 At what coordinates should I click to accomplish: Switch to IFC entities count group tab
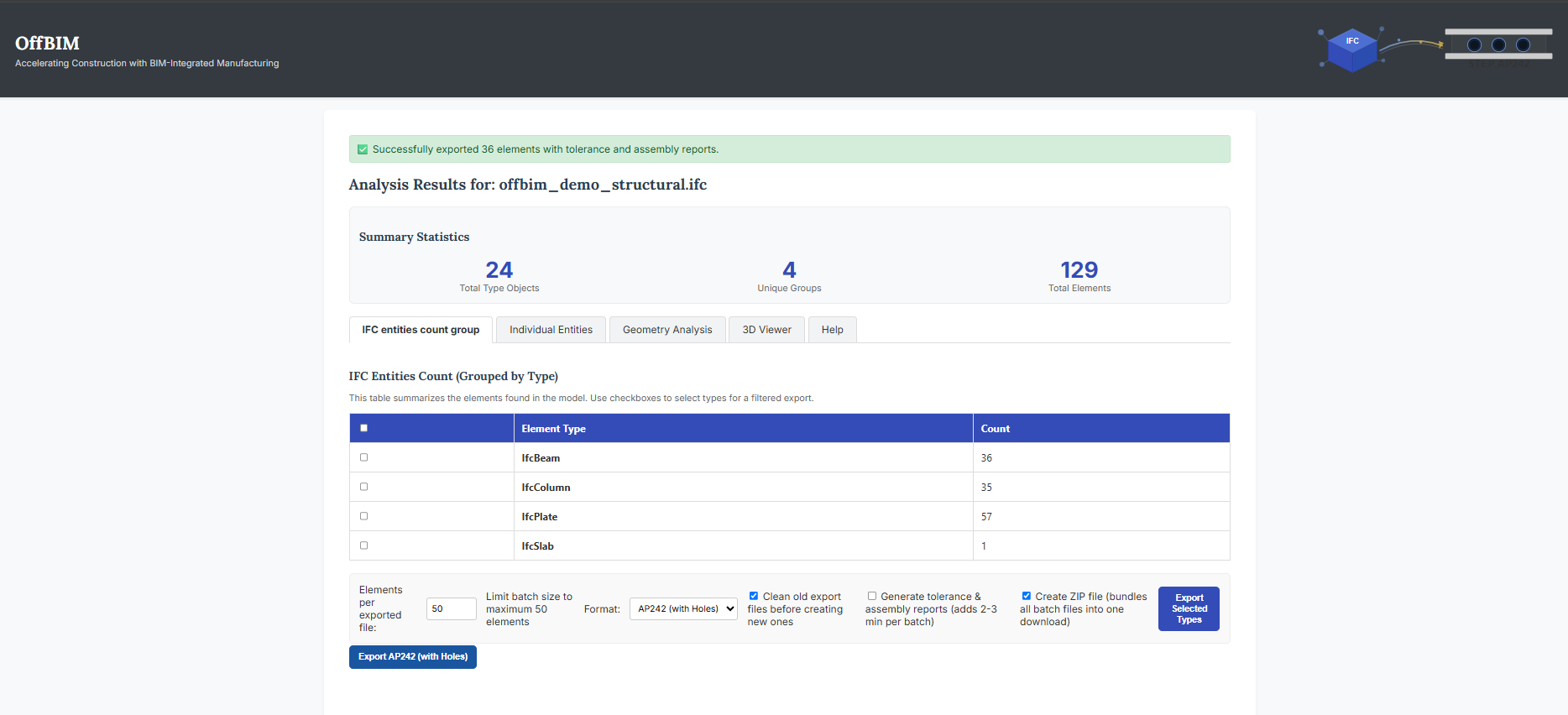(x=421, y=330)
